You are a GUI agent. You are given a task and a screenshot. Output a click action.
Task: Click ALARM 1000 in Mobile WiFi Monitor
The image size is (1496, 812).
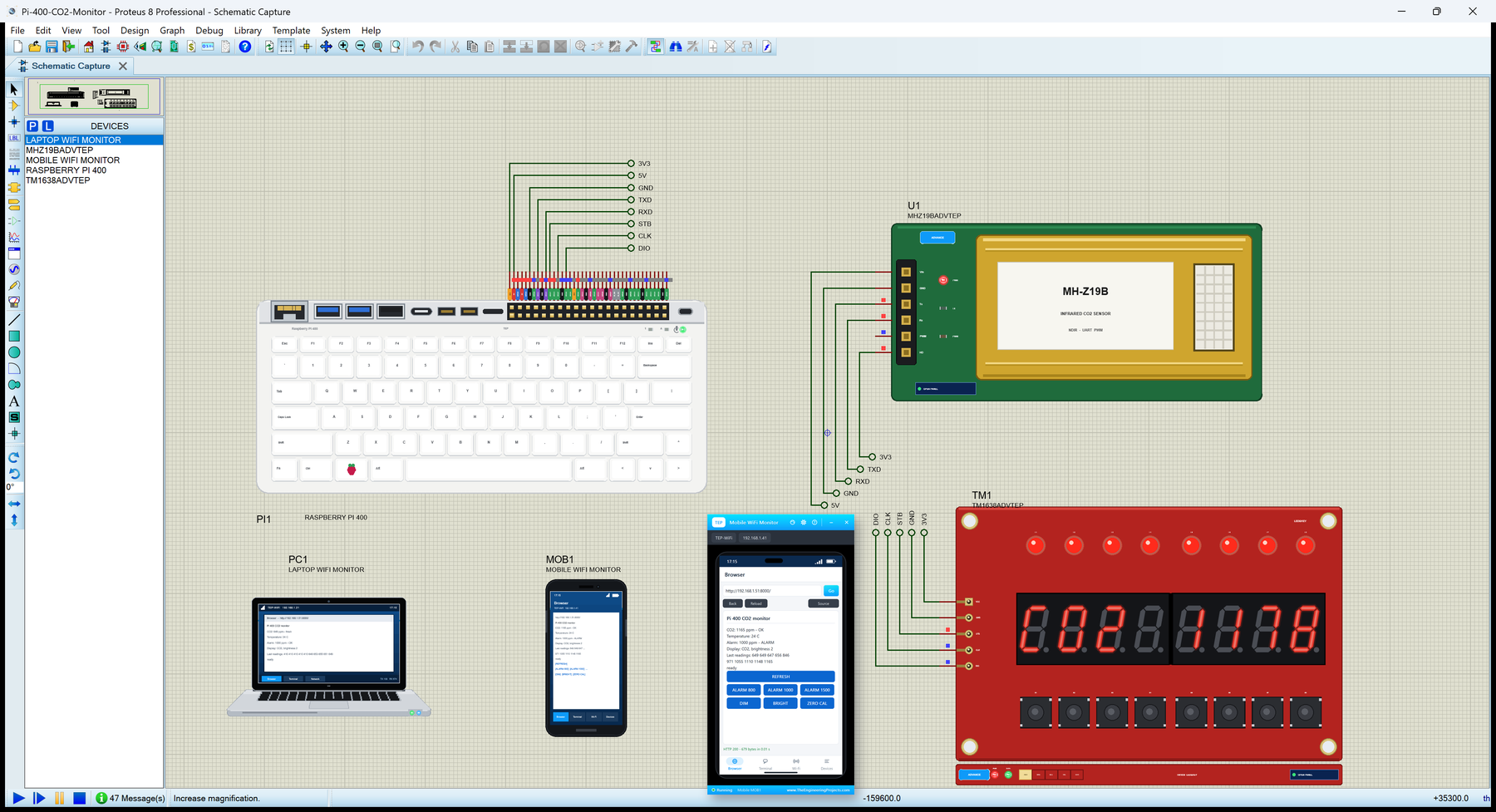point(780,690)
